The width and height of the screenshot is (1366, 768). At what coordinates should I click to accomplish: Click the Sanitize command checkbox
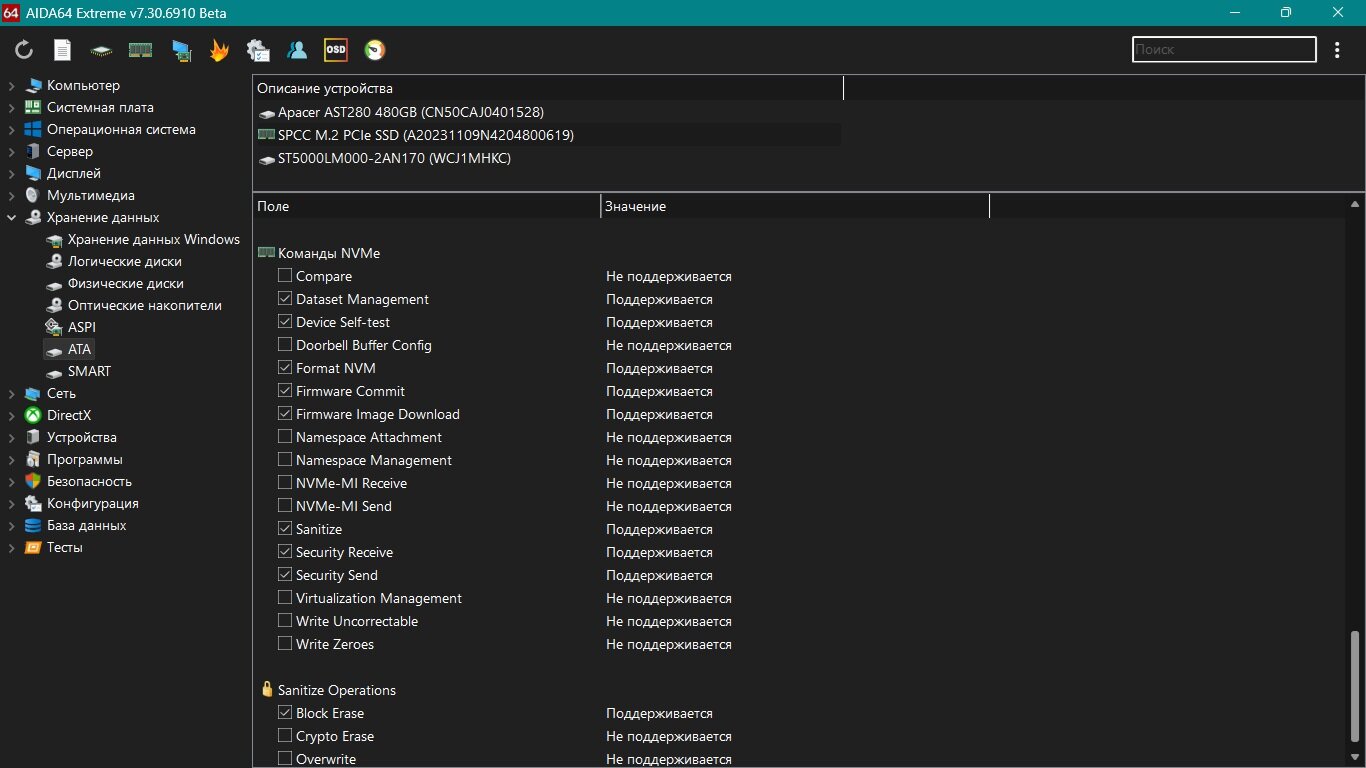coord(285,529)
